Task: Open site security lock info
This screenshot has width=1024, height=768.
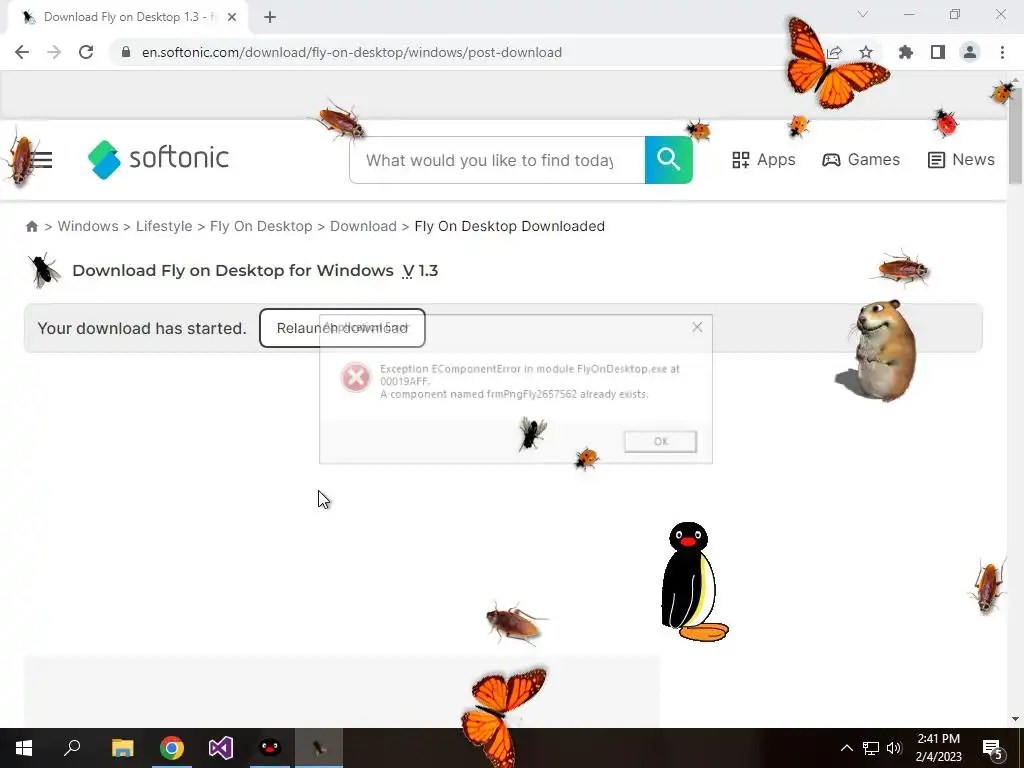Action: tap(126, 52)
